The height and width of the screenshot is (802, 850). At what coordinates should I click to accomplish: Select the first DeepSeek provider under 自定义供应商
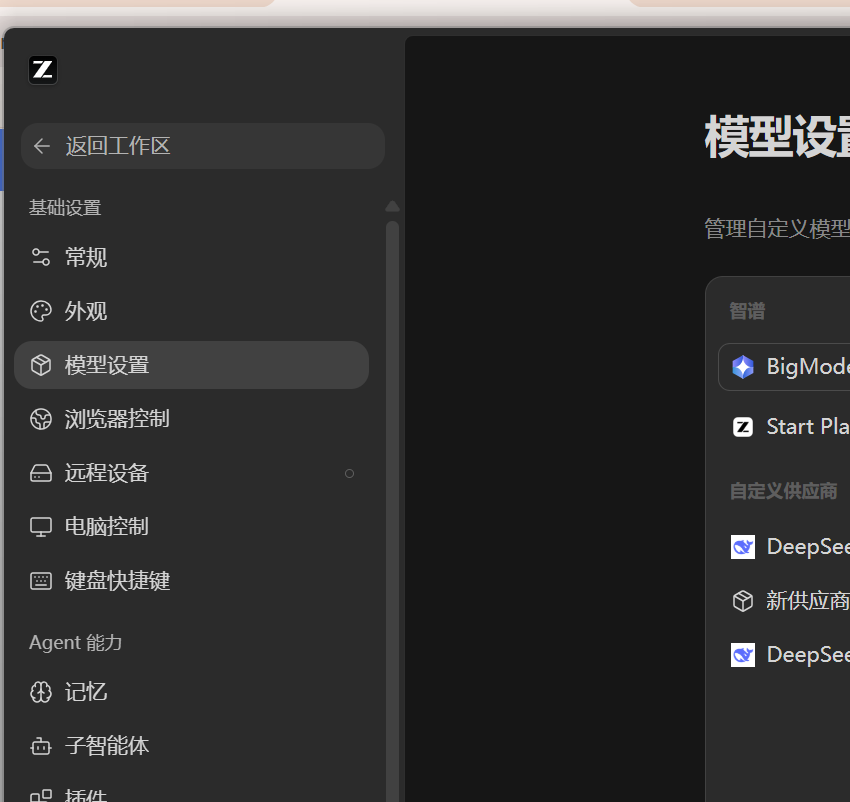[784, 547]
